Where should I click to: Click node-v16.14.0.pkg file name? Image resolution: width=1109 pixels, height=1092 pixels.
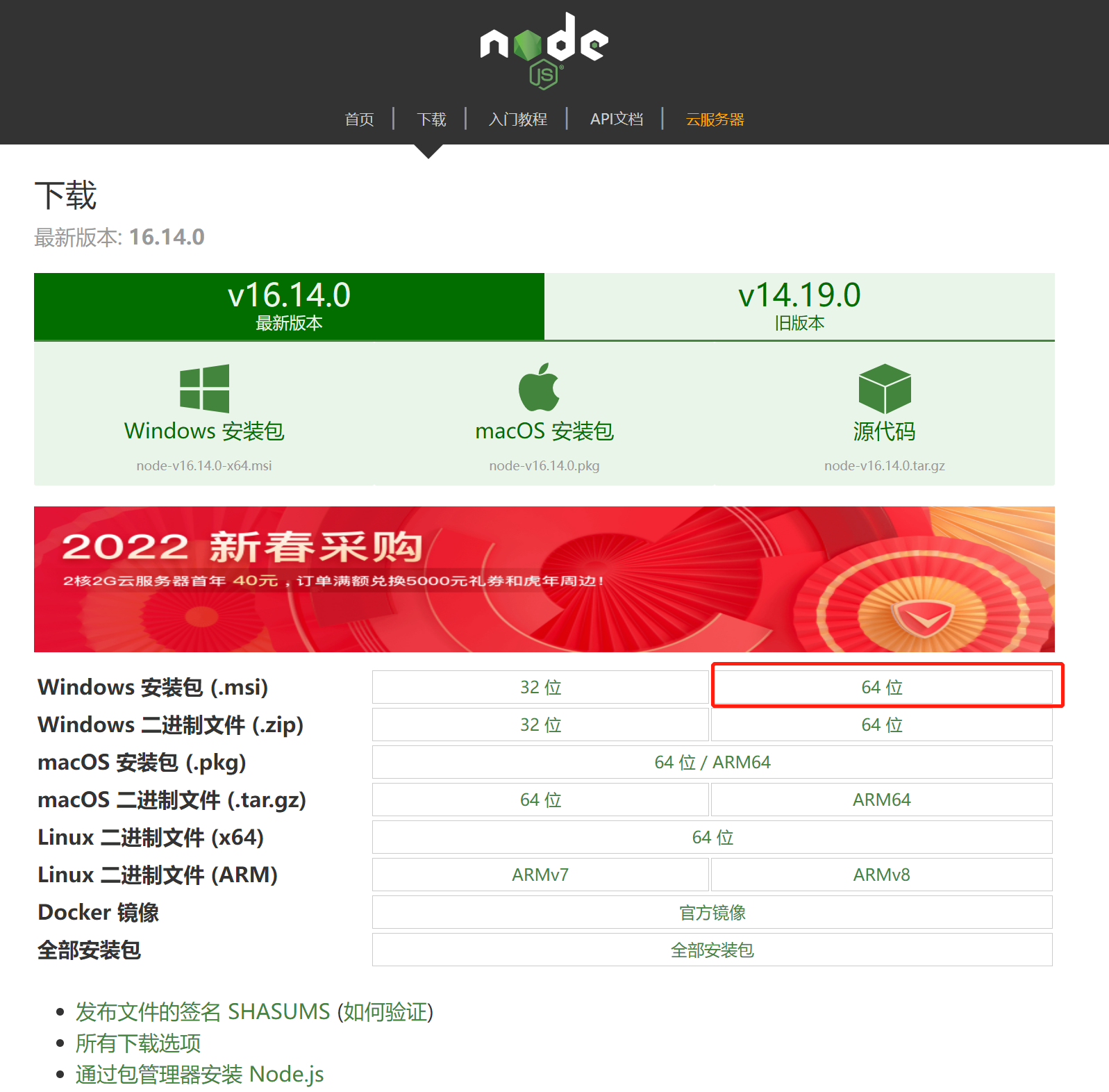pyautogui.click(x=544, y=465)
